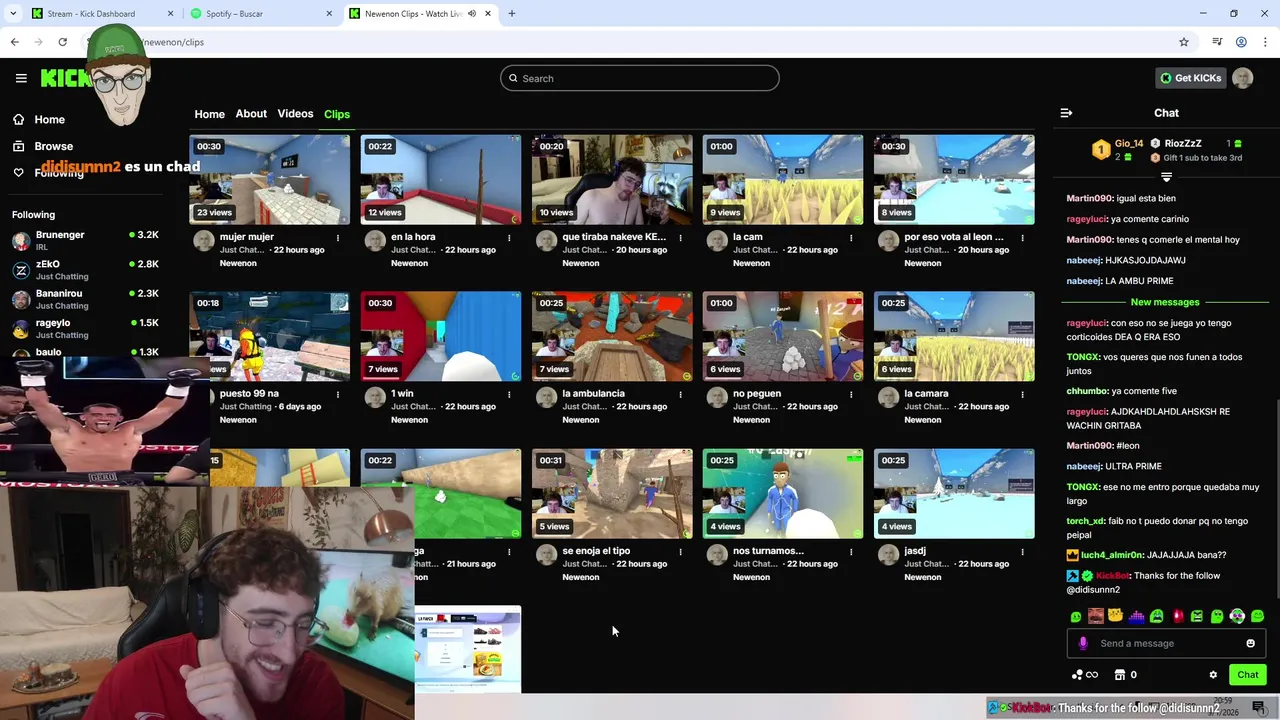Click RiozZzZ in gift leaderboard
Image resolution: width=1280 pixels, height=720 pixels.
coord(1183,144)
